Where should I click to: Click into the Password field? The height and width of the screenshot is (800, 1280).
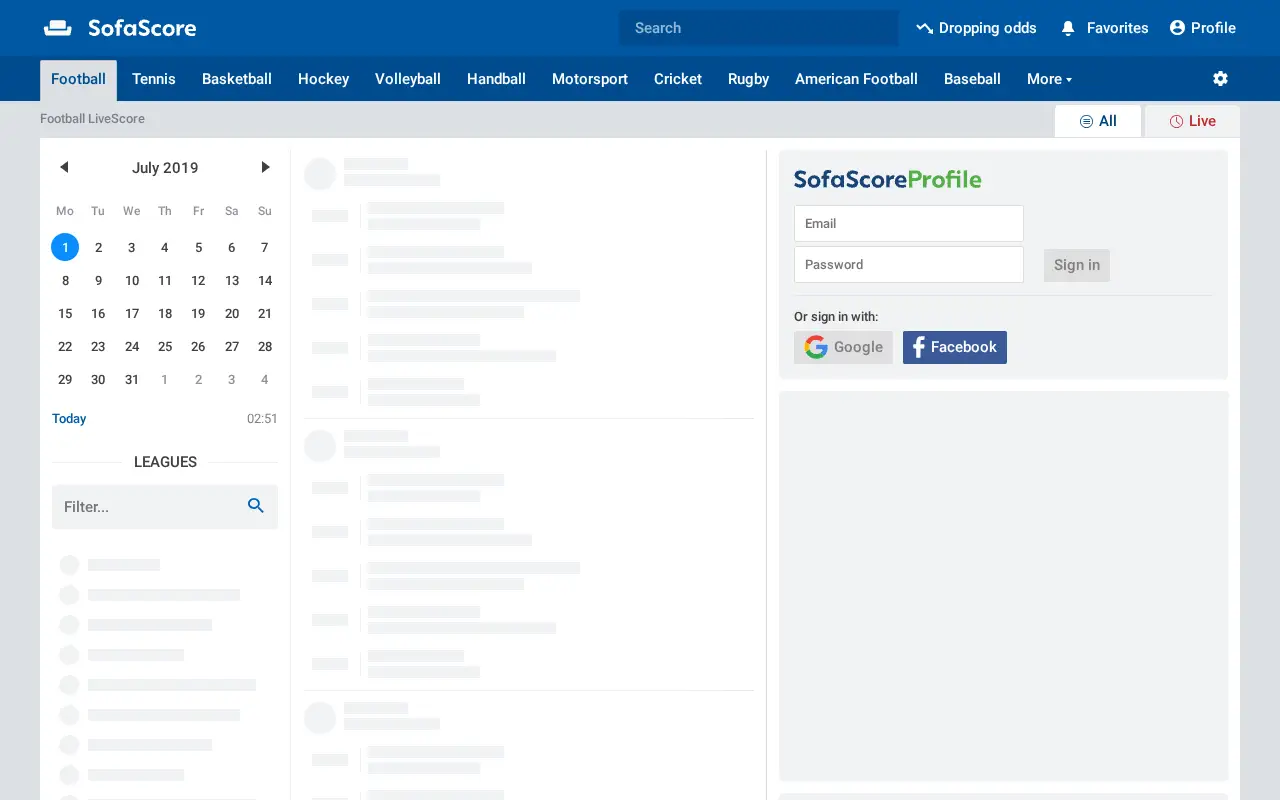pyautogui.click(x=909, y=264)
